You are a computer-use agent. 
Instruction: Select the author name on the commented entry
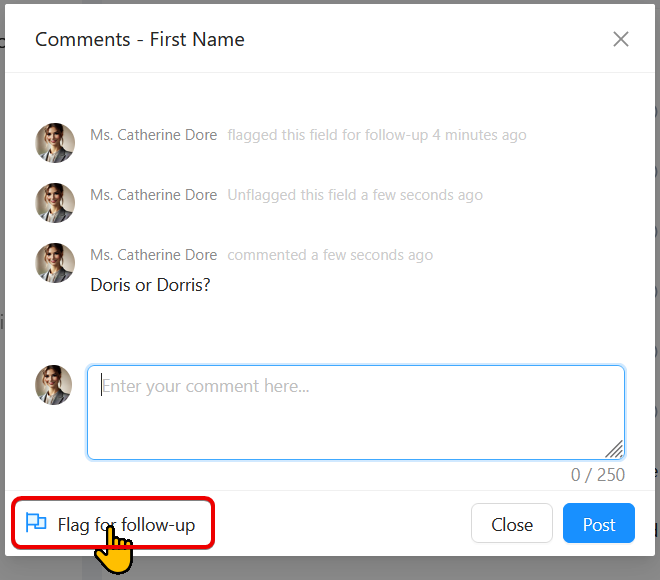click(153, 255)
